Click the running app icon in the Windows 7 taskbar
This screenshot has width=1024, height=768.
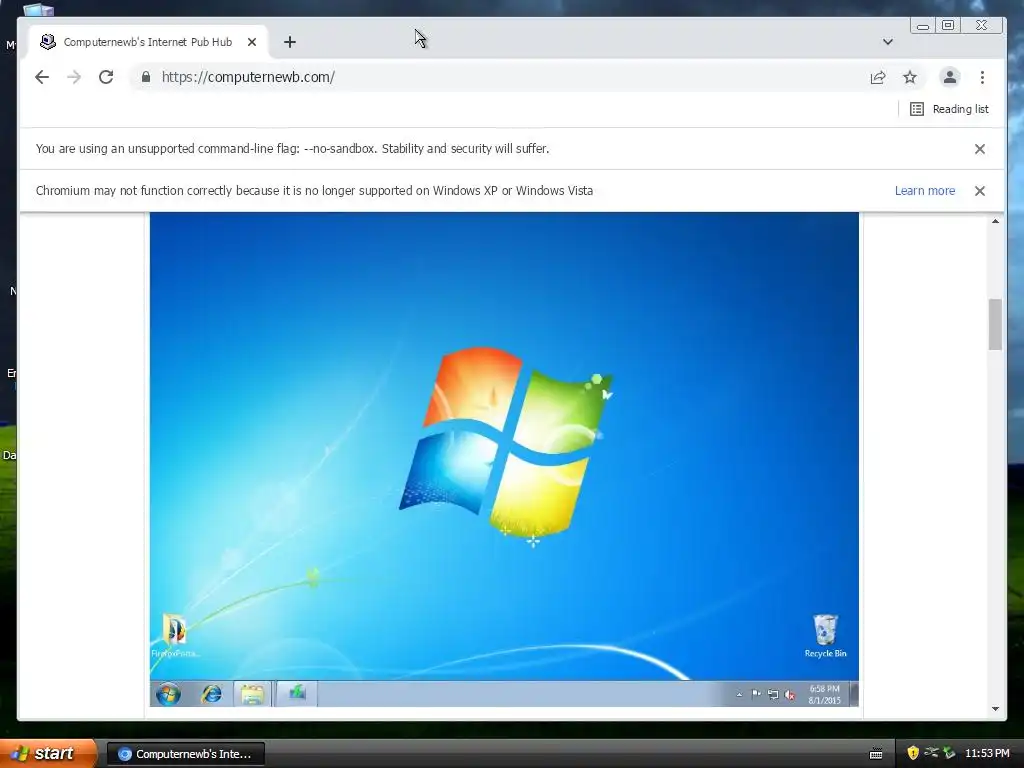(297, 693)
